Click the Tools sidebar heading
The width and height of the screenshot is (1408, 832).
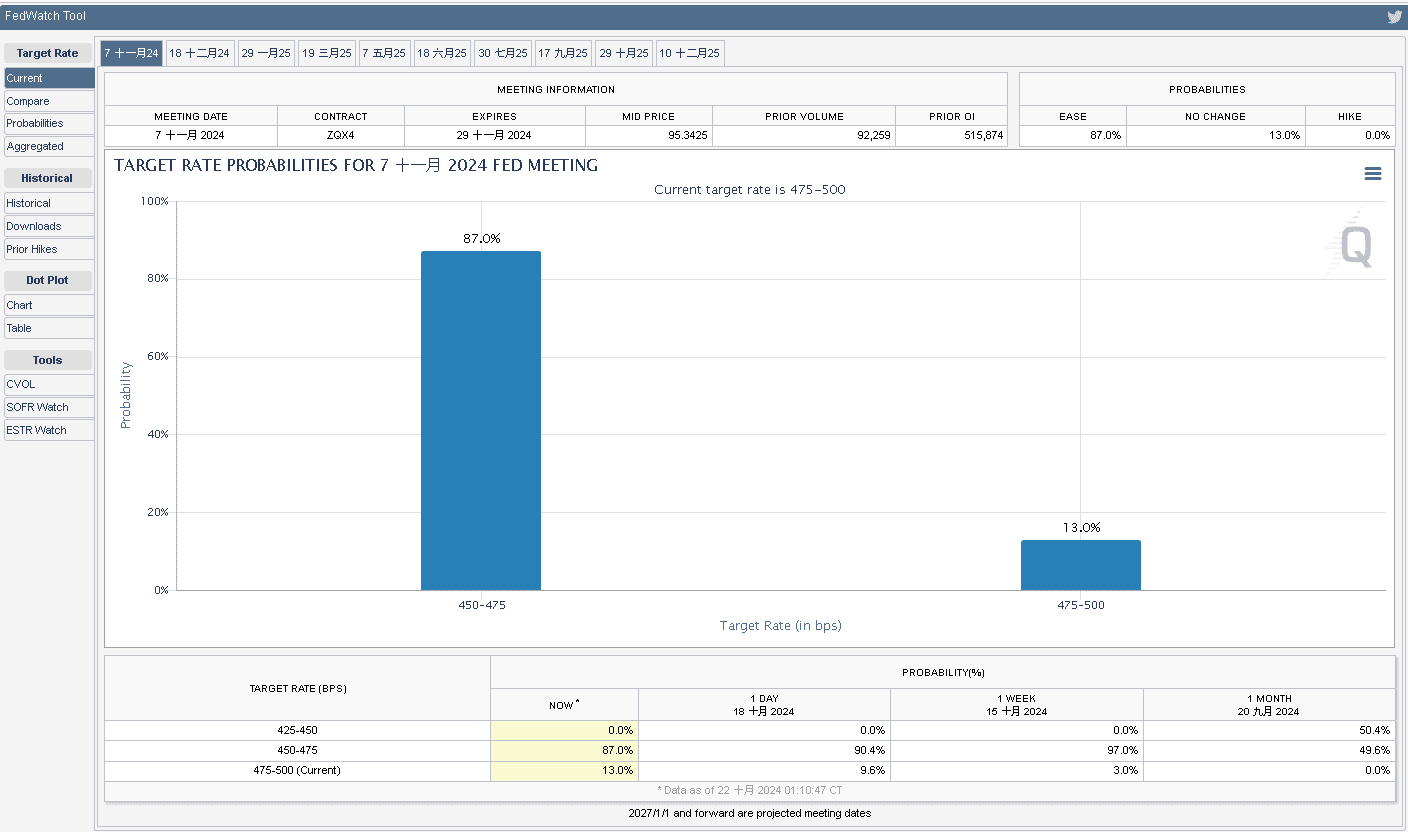(47, 360)
